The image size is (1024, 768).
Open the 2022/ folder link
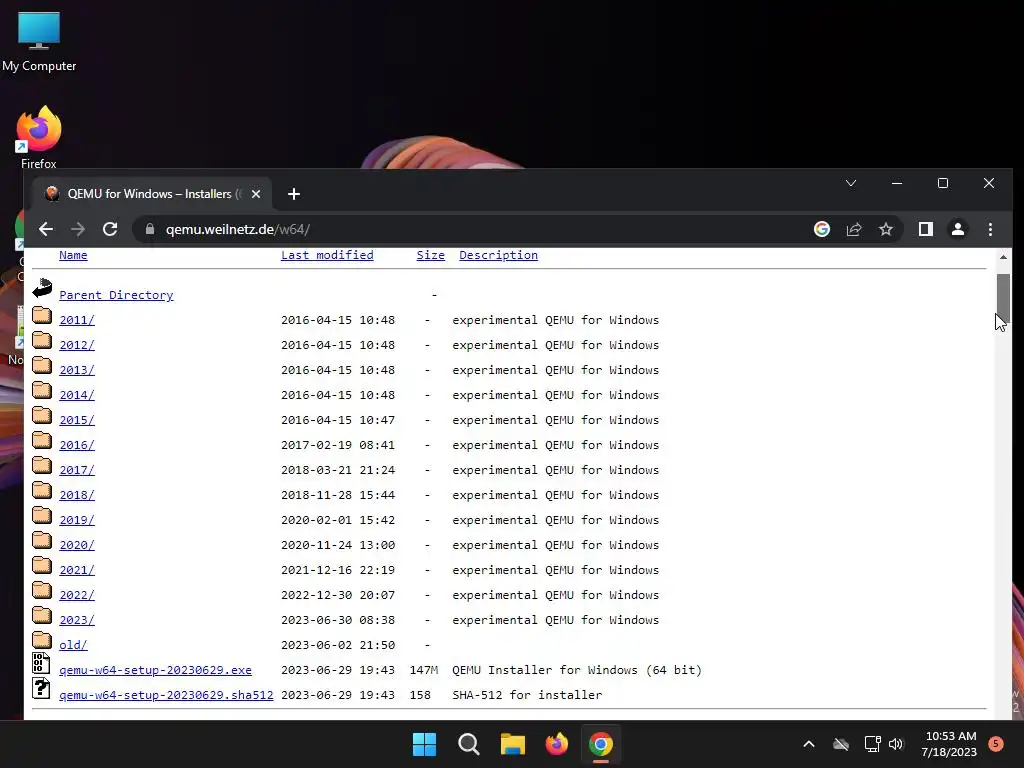(x=77, y=595)
